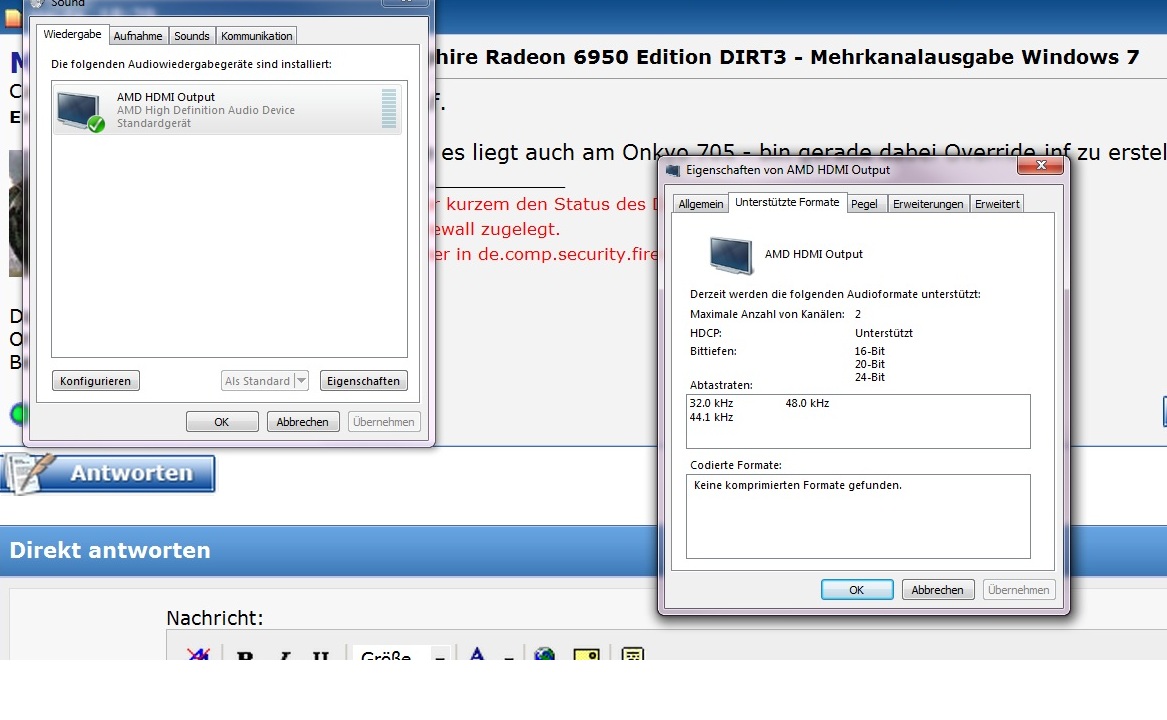
Task: Select the AMD HDMI Output playback device
Action: tap(227, 109)
